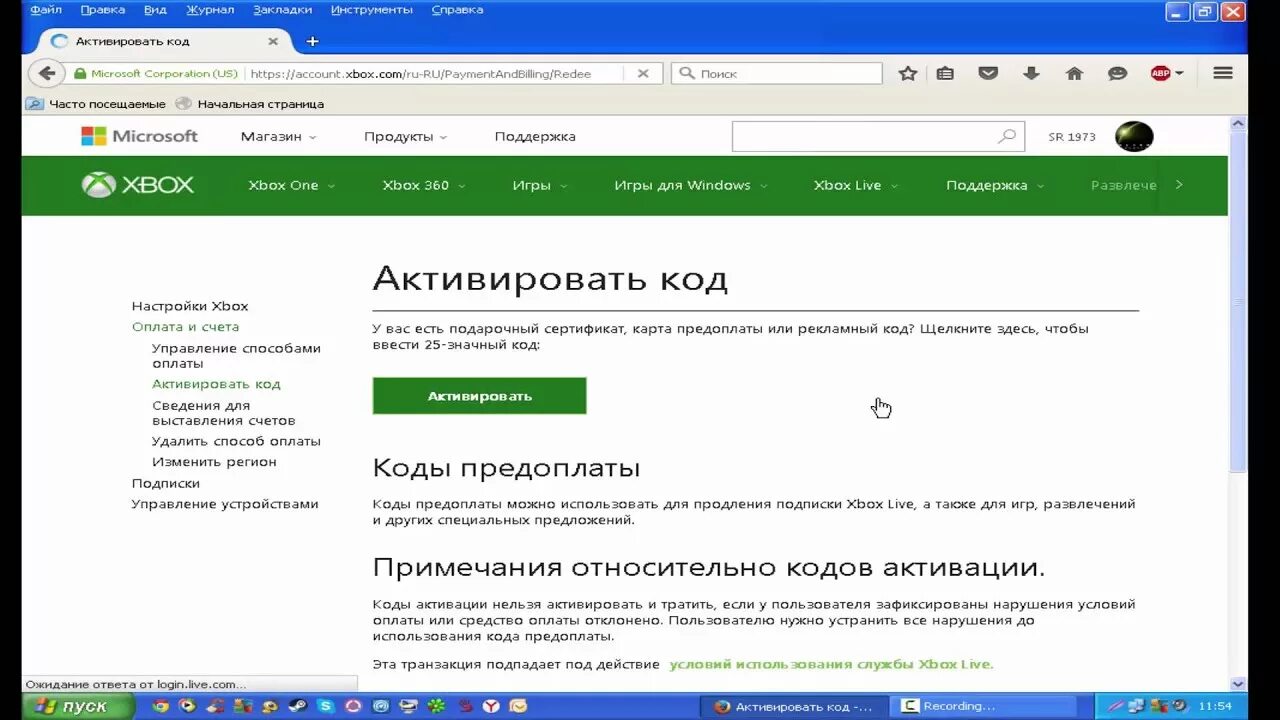
Task: Open the ABP dropdown arrow
Action: [1179, 73]
